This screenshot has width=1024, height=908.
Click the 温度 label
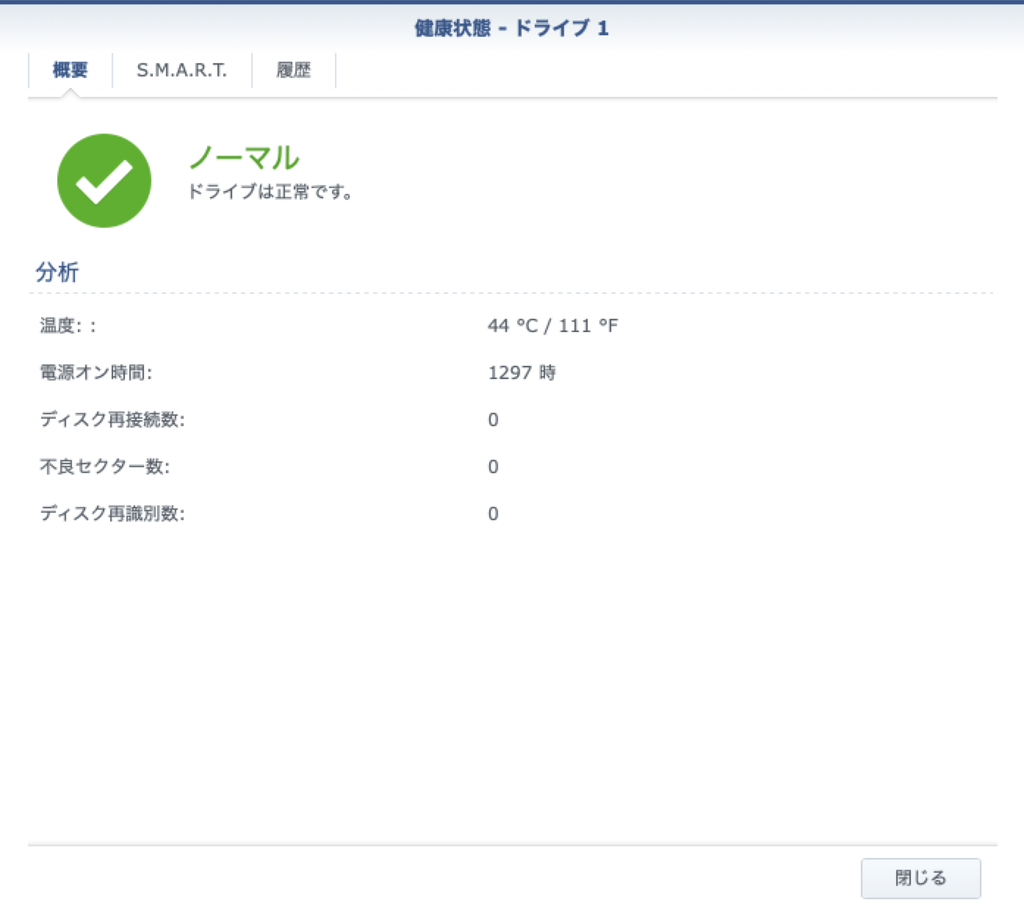[67, 326]
